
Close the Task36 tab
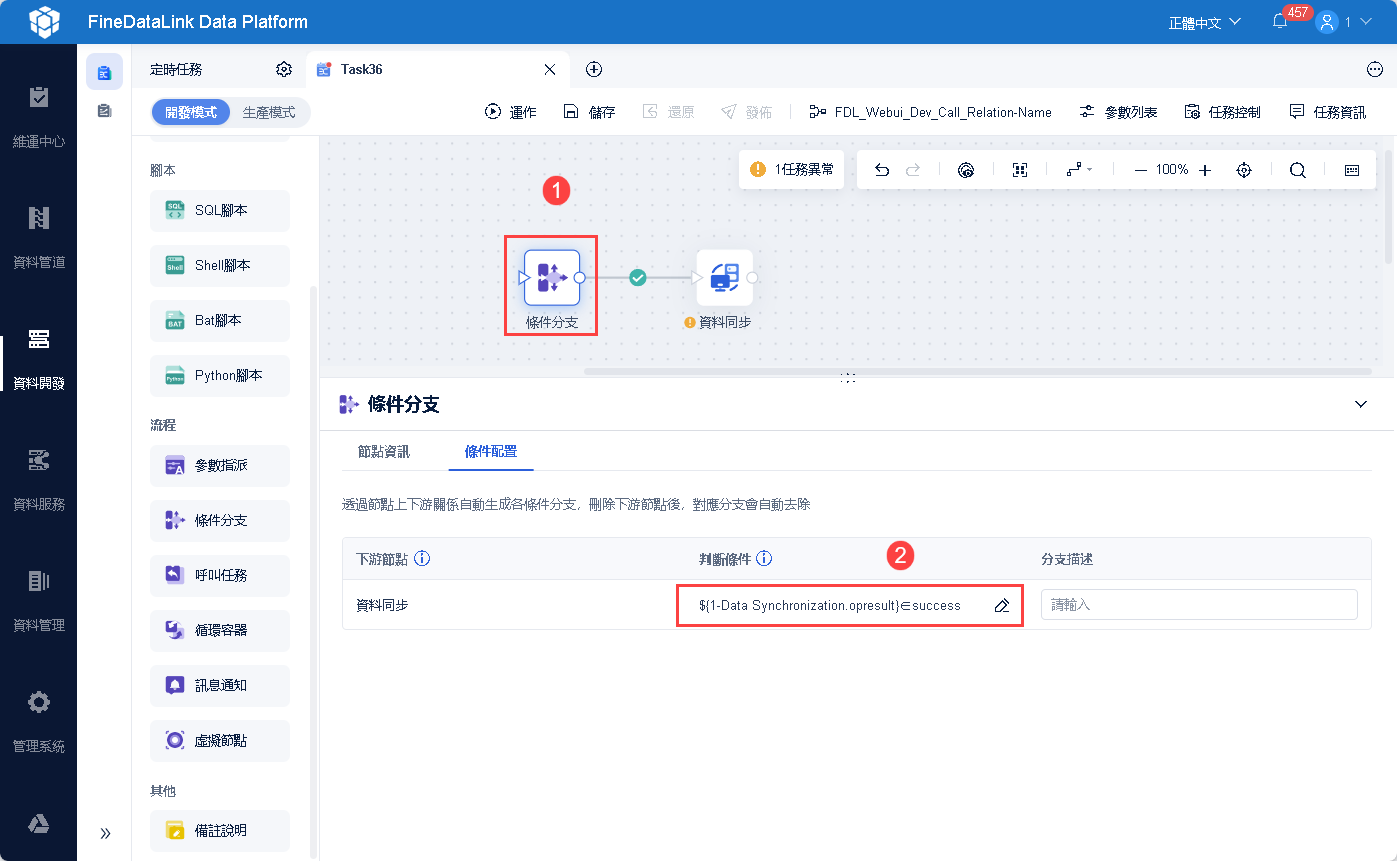click(x=549, y=69)
